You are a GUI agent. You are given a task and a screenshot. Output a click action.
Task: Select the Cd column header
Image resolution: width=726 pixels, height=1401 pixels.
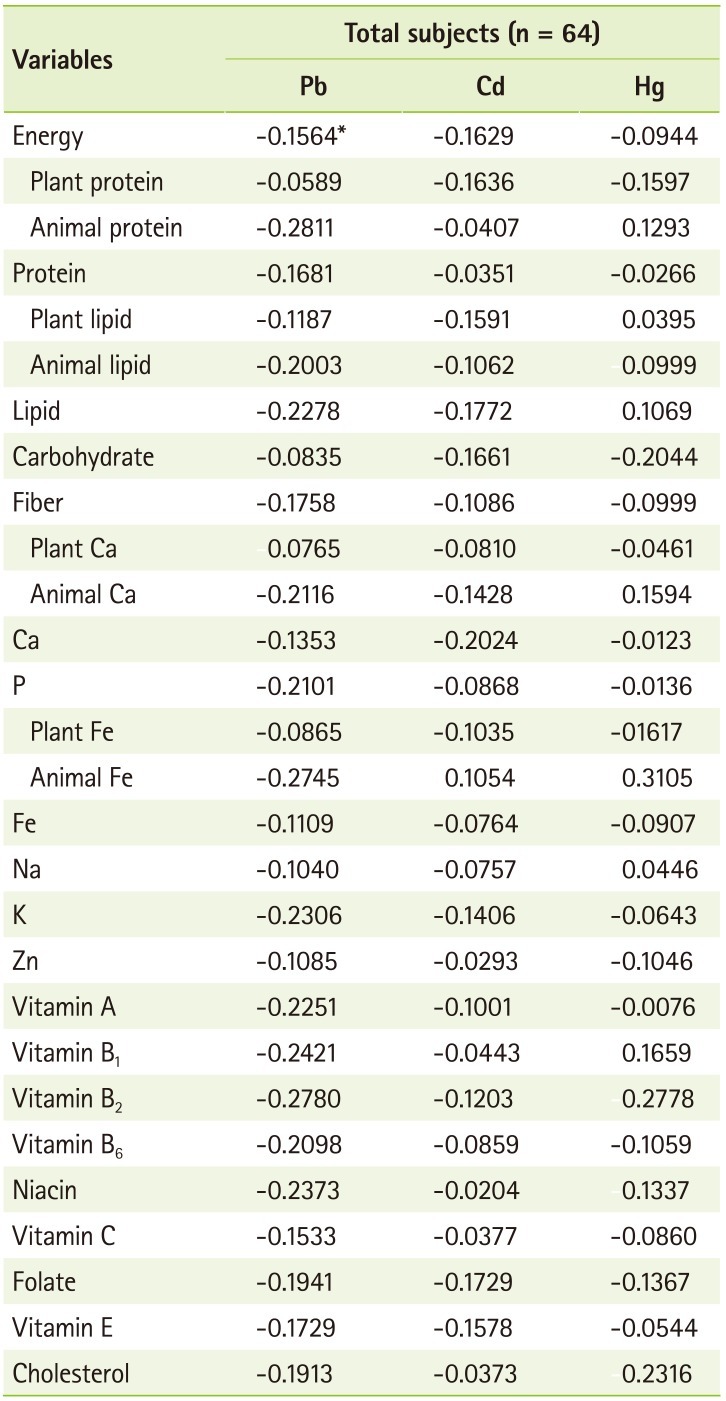(x=490, y=87)
